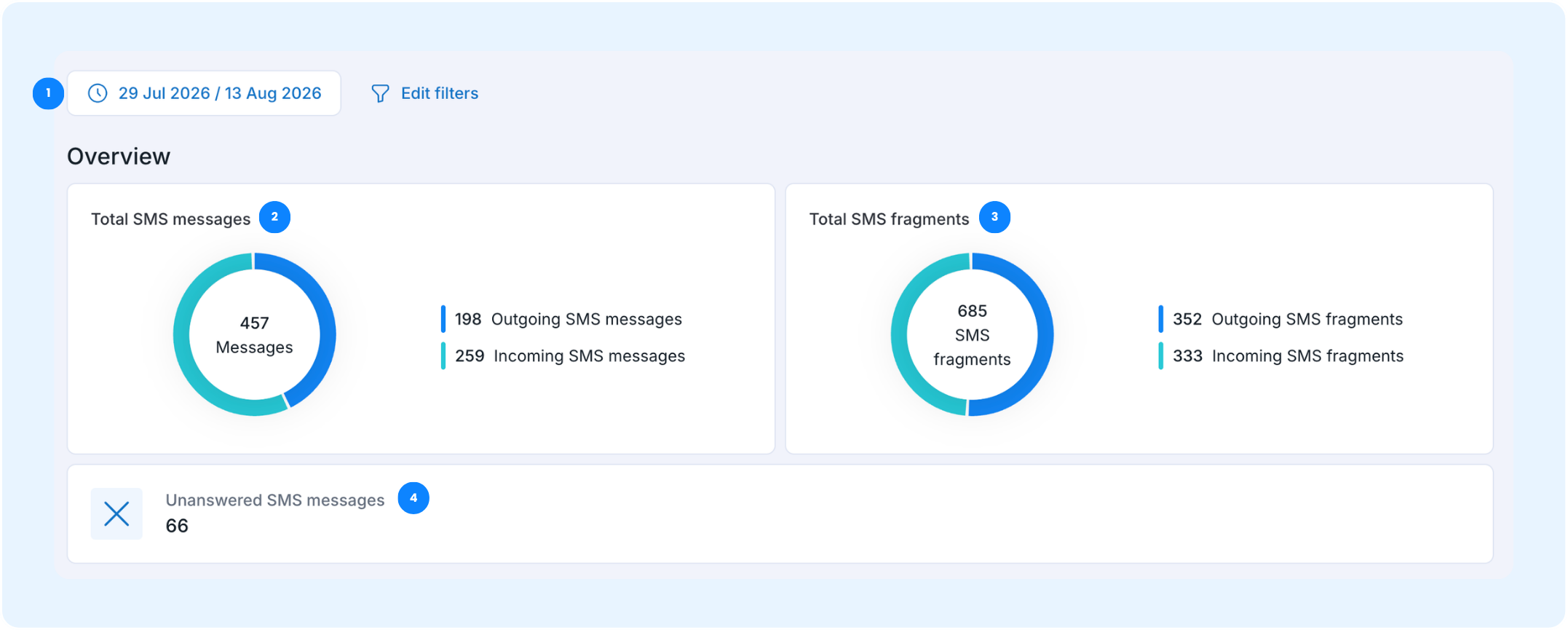Click the 333 Incoming SMS fragments legend entry
The width and height of the screenshot is (1568, 630).
click(x=1281, y=356)
